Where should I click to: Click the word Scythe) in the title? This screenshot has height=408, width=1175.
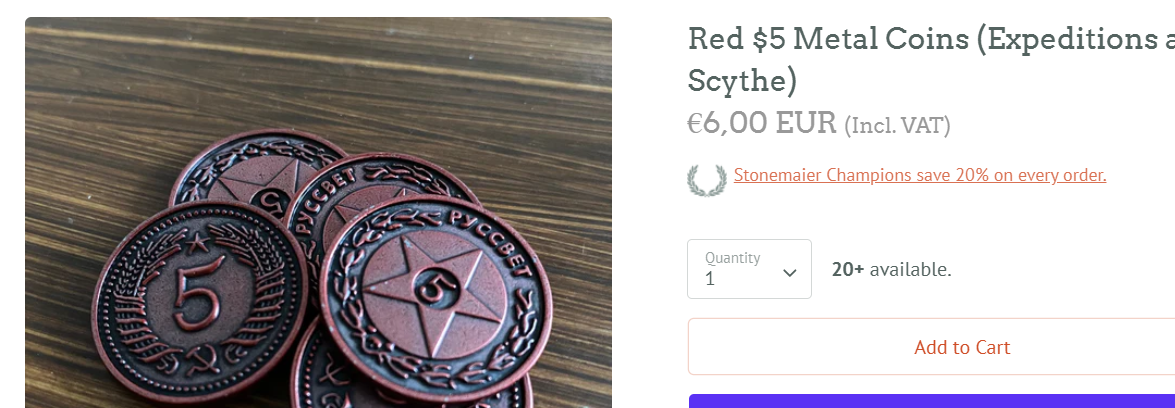[x=741, y=81]
